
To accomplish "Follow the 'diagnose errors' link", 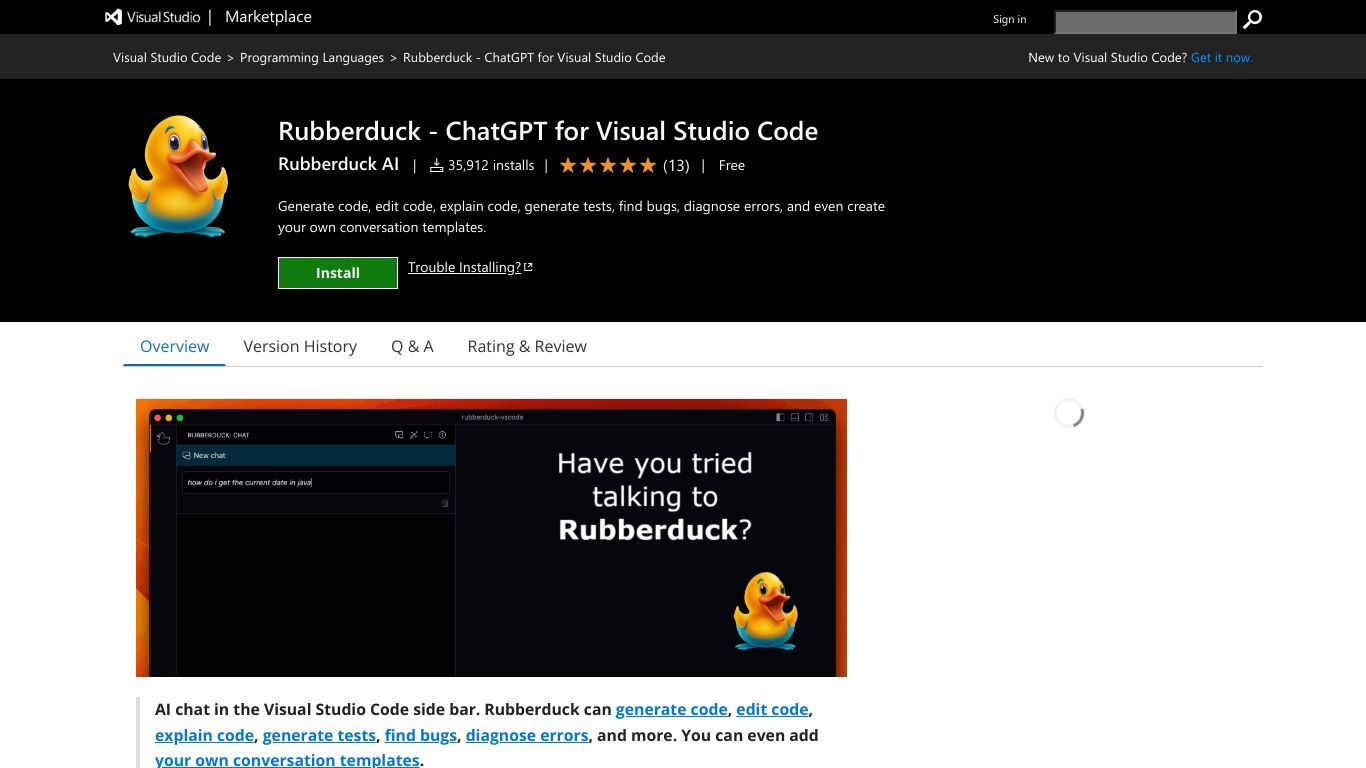I will click(x=527, y=735).
